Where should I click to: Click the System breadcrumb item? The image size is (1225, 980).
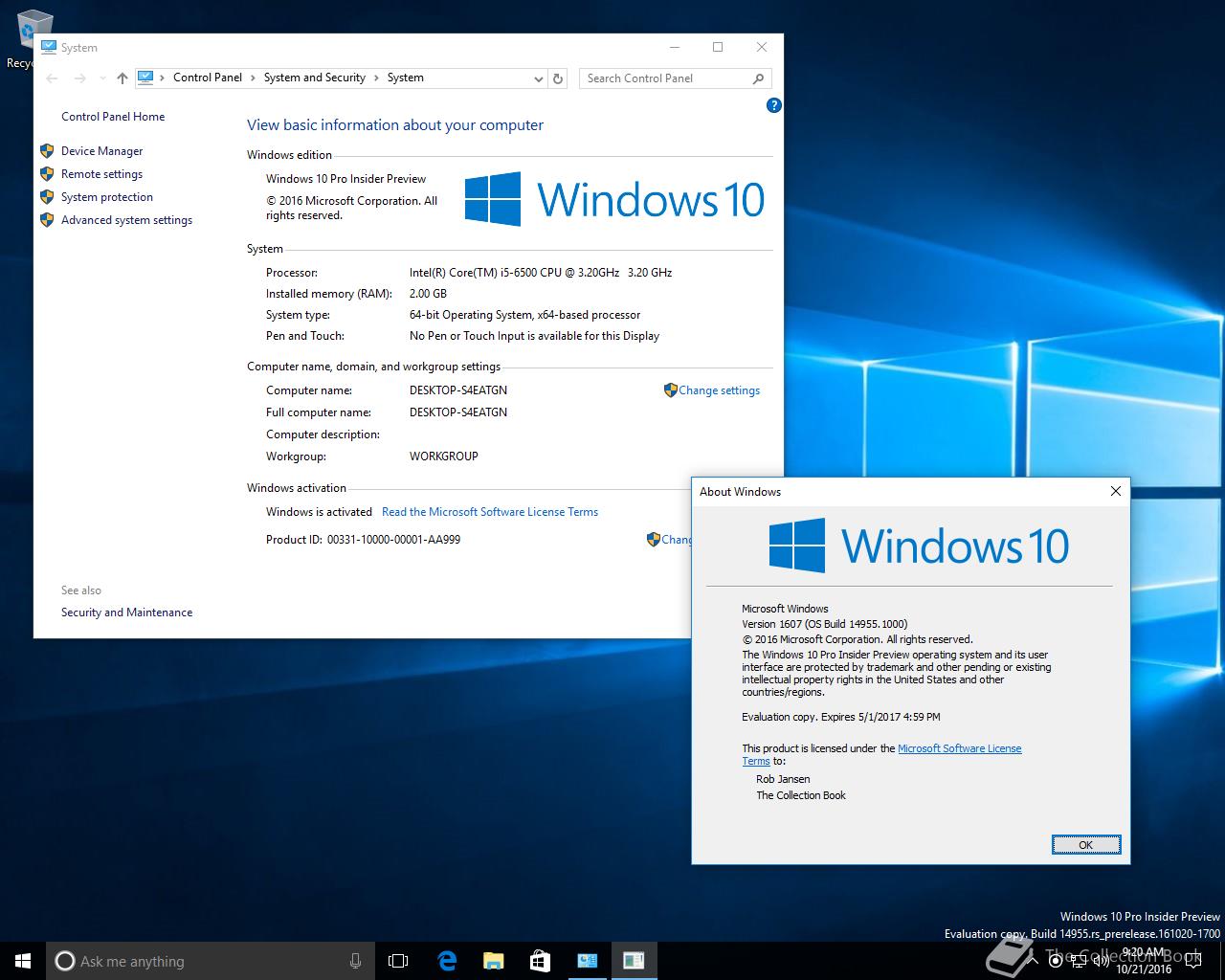(406, 78)
